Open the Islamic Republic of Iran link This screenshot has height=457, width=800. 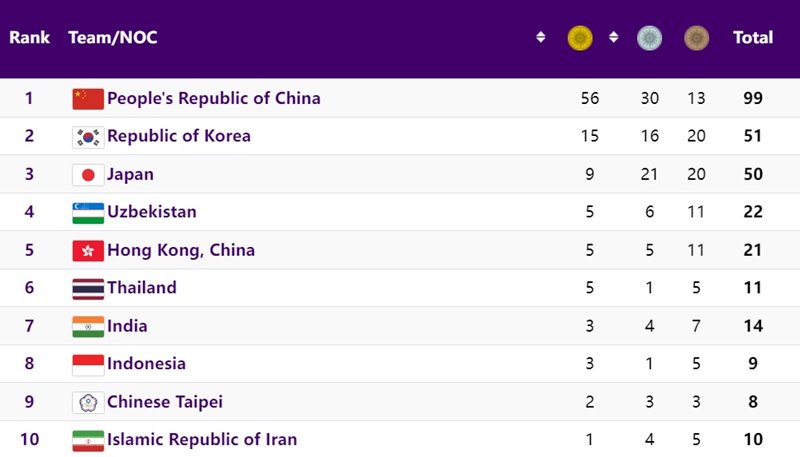click(x=202, y=439)
